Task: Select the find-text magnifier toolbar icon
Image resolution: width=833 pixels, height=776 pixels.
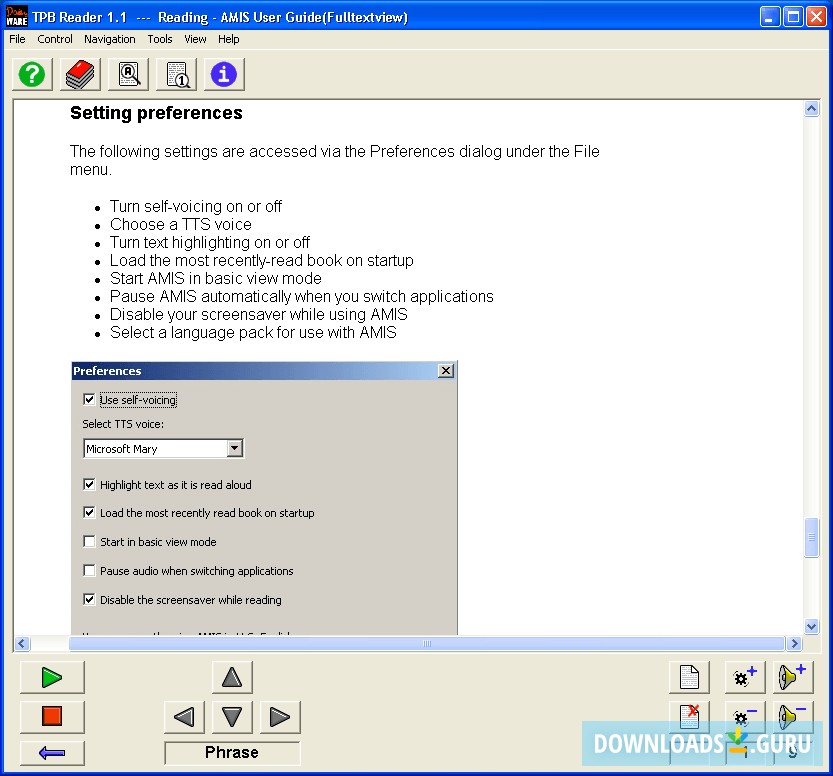Action: pos(128,74)
